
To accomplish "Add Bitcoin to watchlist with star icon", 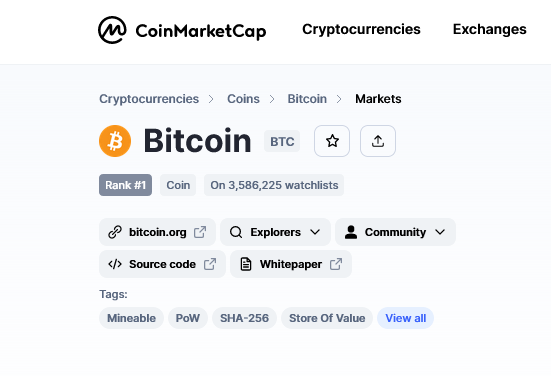I will 332,141.
